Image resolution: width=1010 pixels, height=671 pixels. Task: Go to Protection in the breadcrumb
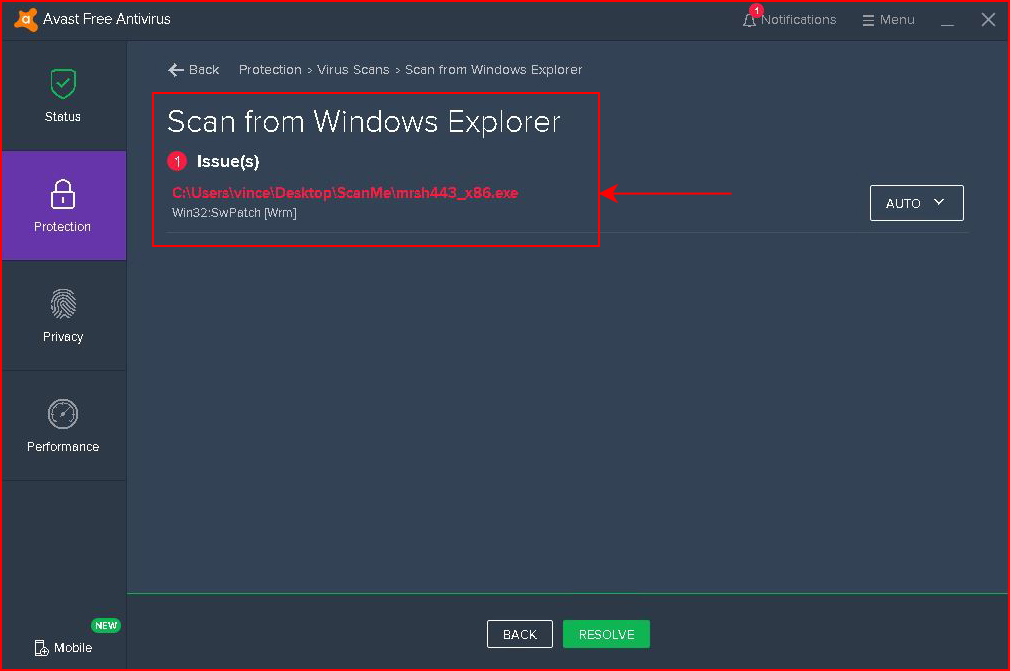(270, 70)
